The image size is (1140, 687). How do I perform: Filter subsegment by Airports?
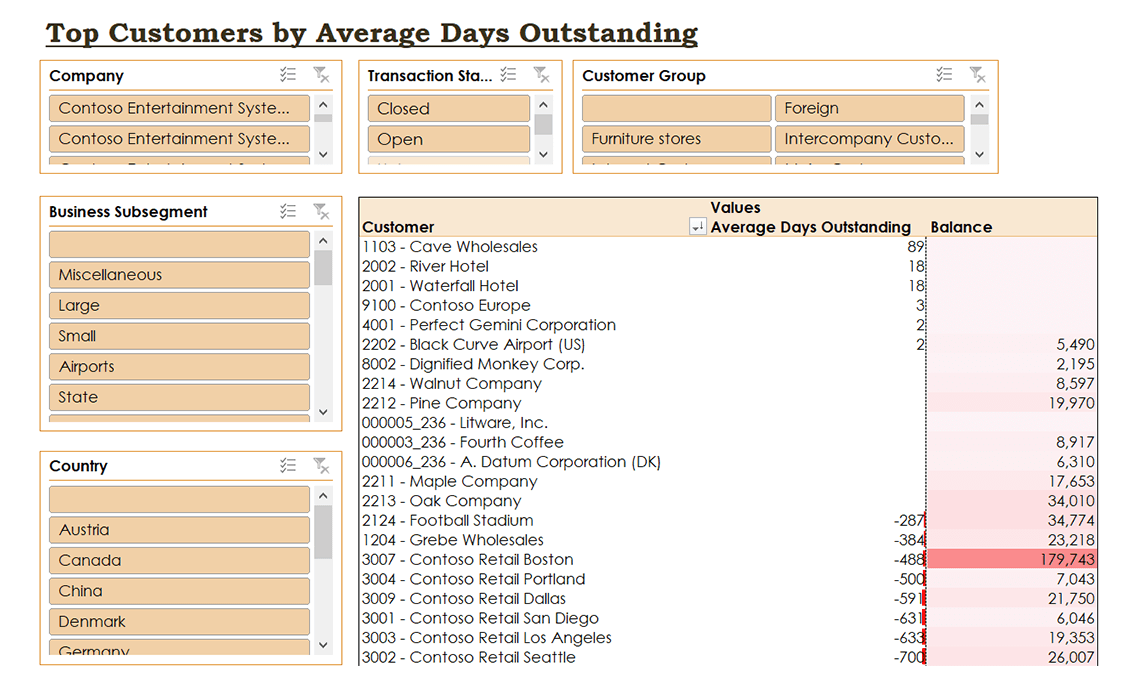(180, 366)
